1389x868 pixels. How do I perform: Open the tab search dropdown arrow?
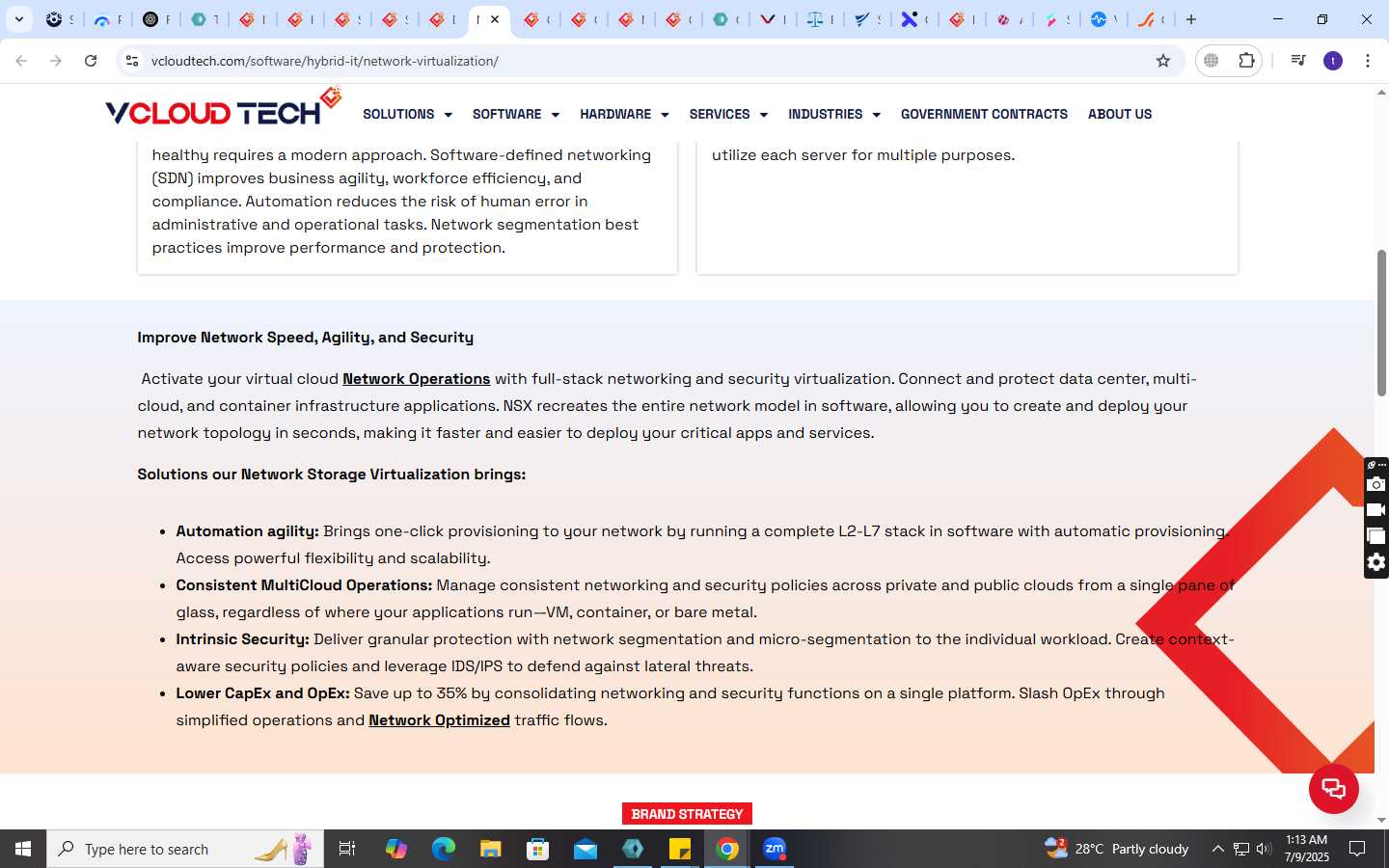pos(19,19)
